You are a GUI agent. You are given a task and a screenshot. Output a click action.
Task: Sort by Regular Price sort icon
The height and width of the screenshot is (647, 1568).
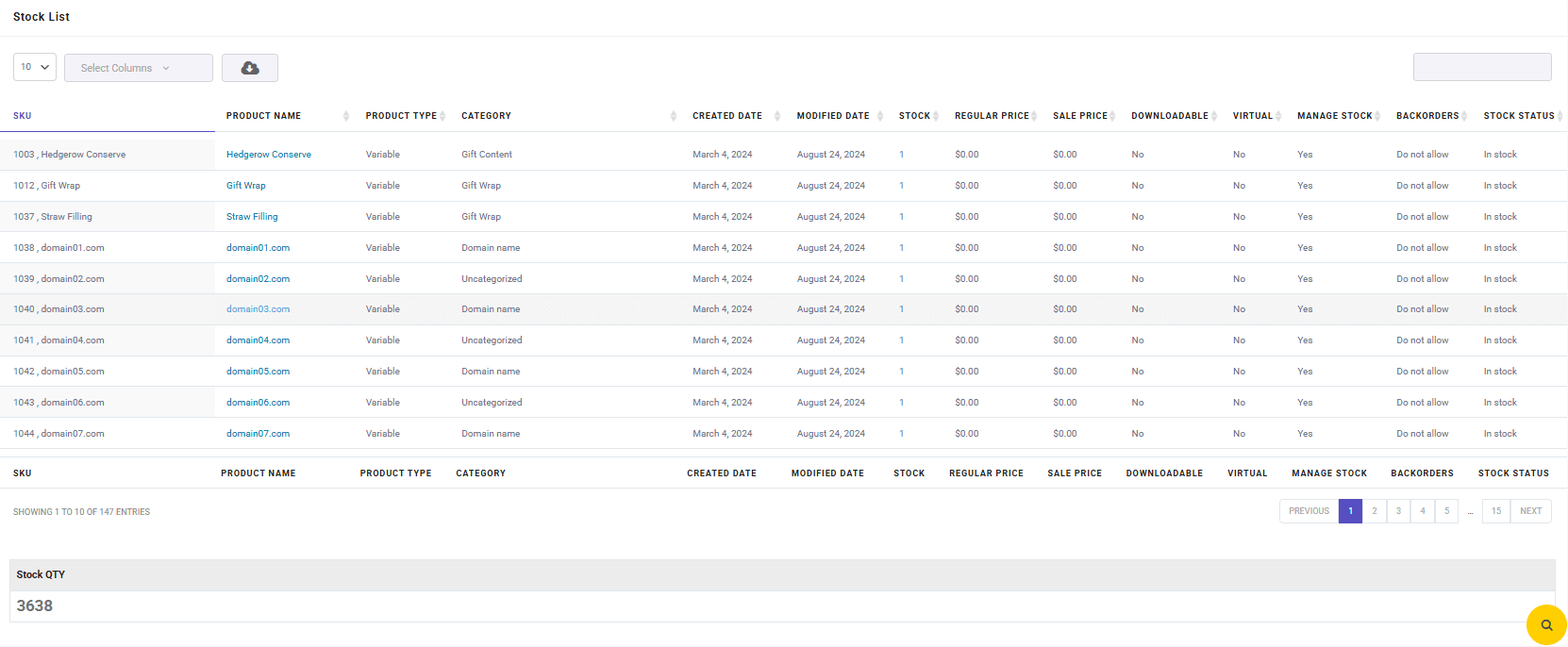point(1034,116)
